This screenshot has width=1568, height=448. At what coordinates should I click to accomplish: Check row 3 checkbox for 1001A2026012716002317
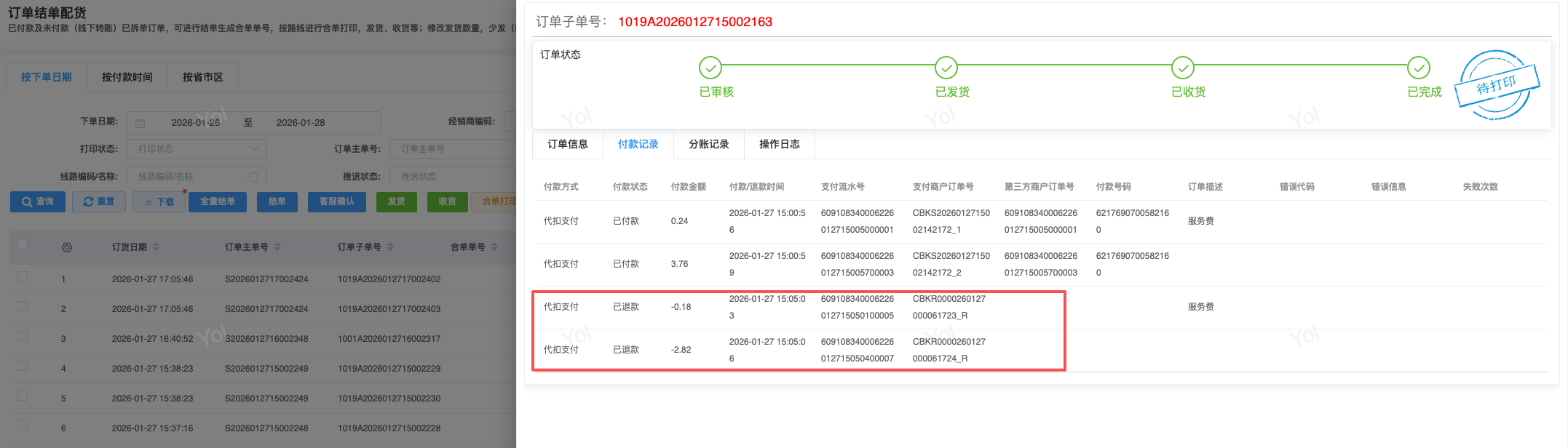point(23,336)
